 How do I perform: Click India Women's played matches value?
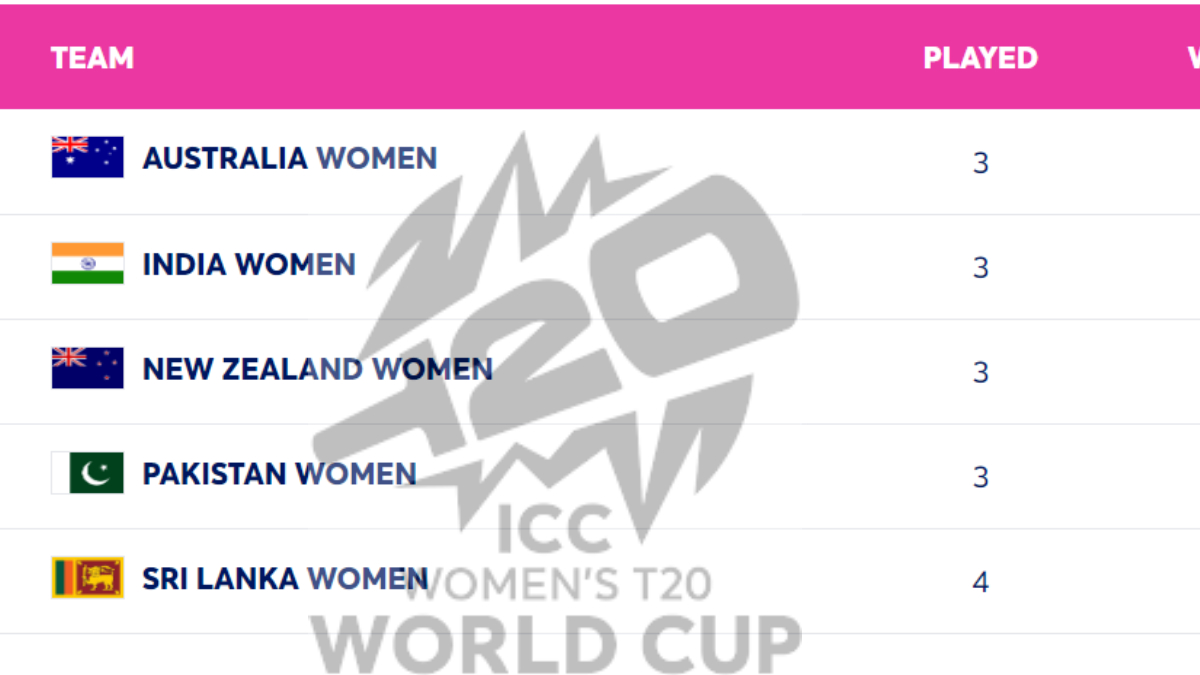(x=980, y=268)
